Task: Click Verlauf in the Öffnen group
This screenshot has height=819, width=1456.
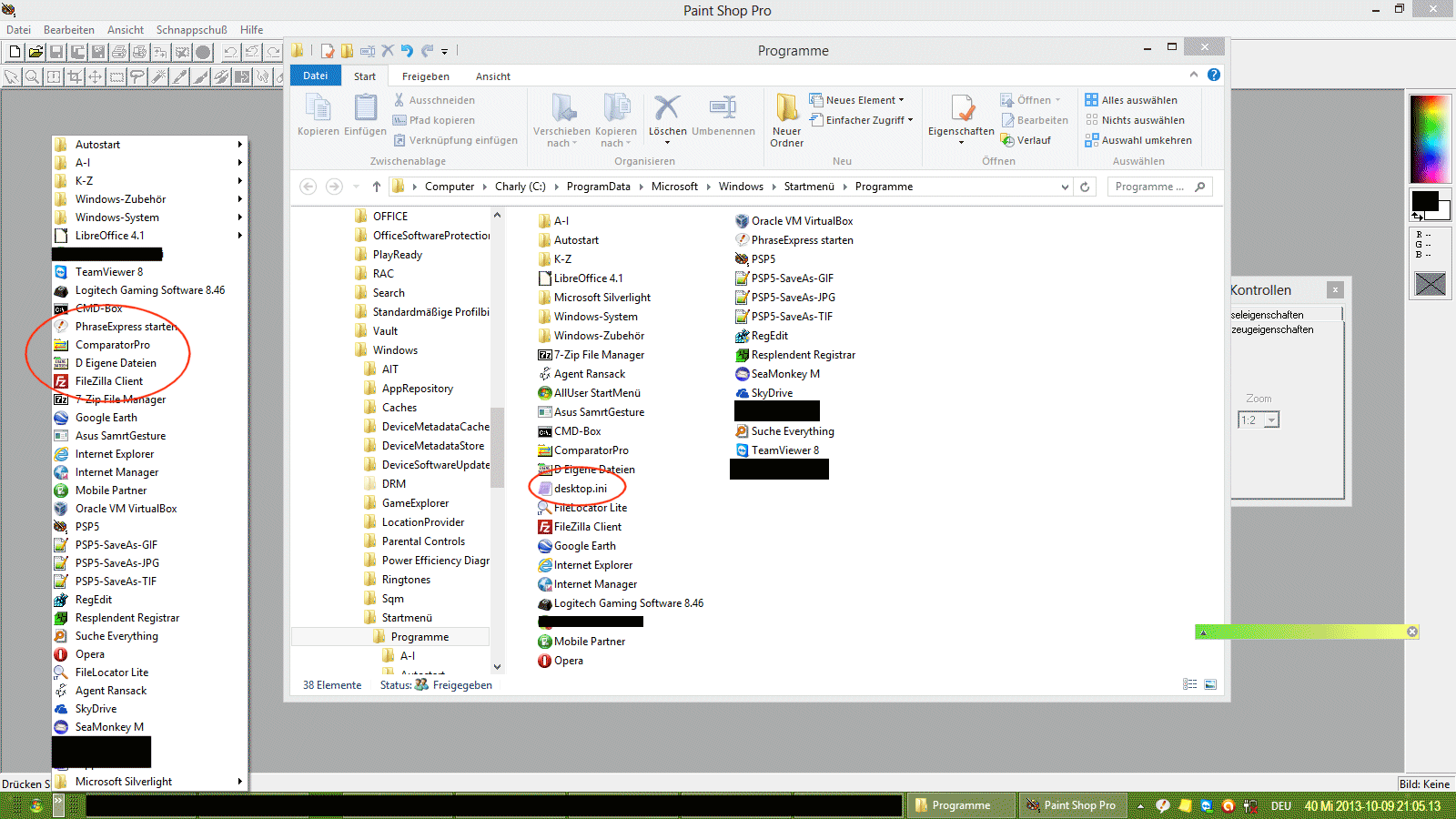Action: 1026,140
